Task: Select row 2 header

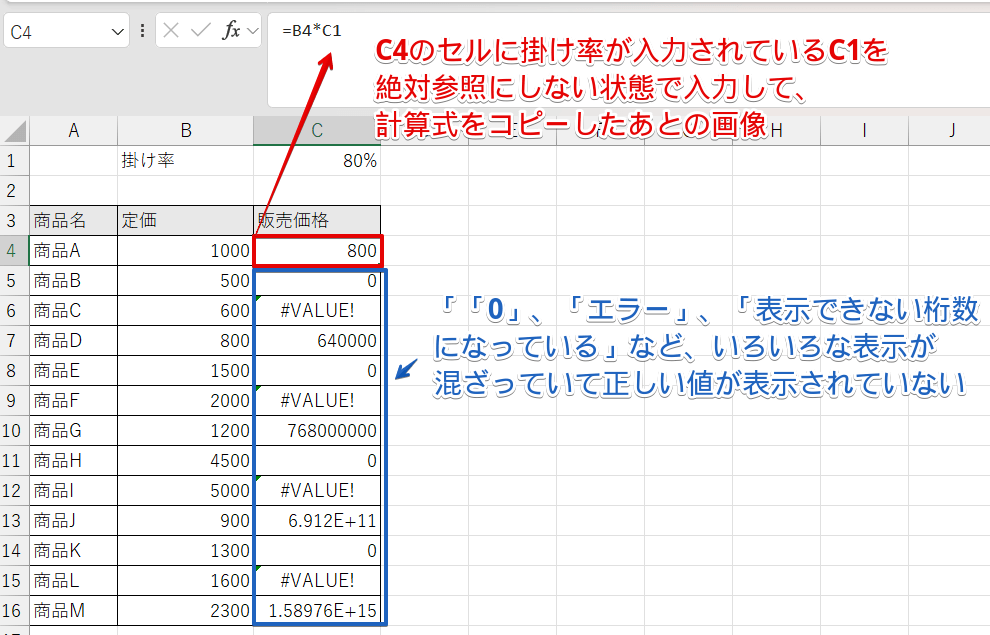Action: pyautogui.click(x=14, y=191)
